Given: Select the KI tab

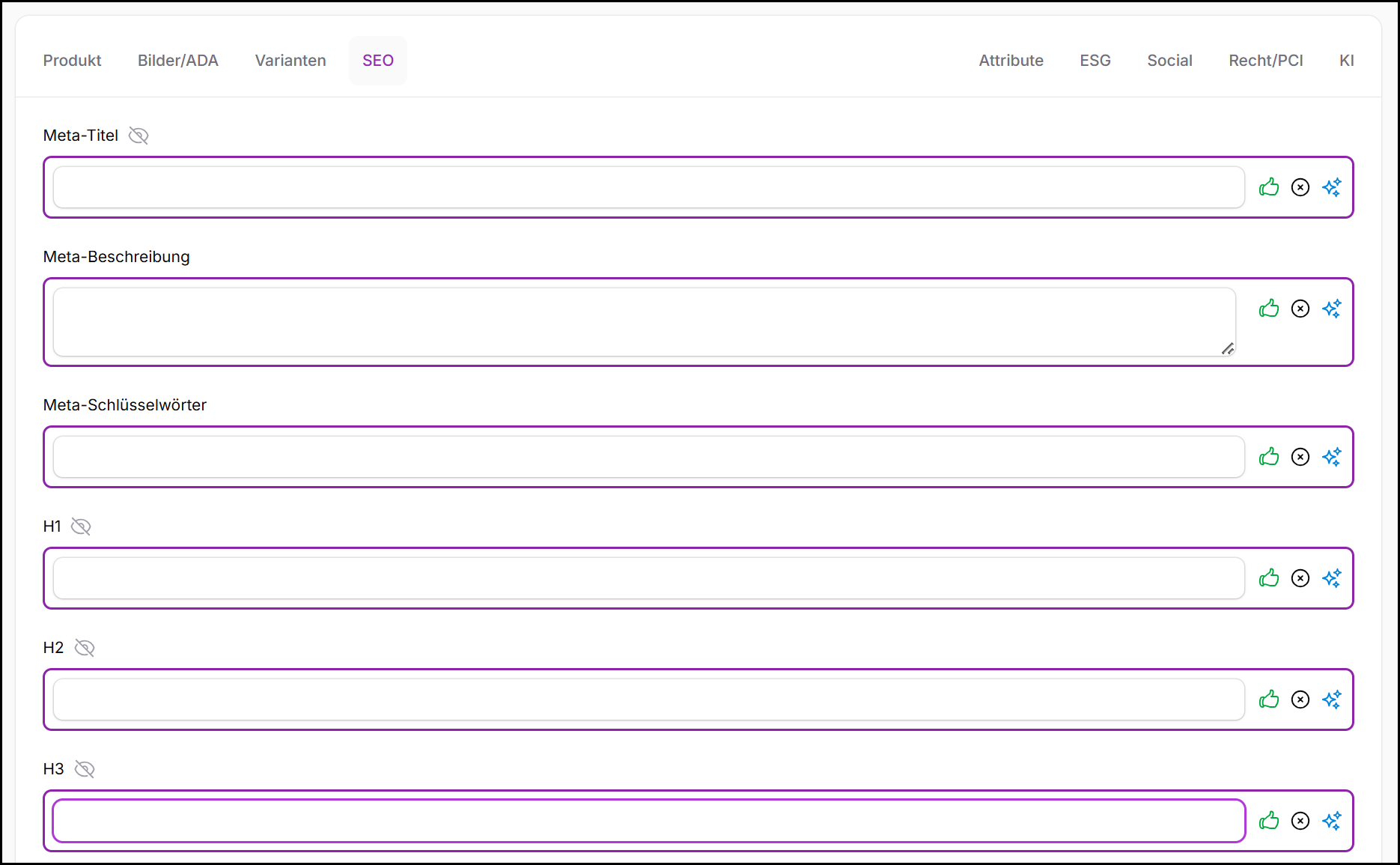Looking at the screenshot, I should point(1346,61).
